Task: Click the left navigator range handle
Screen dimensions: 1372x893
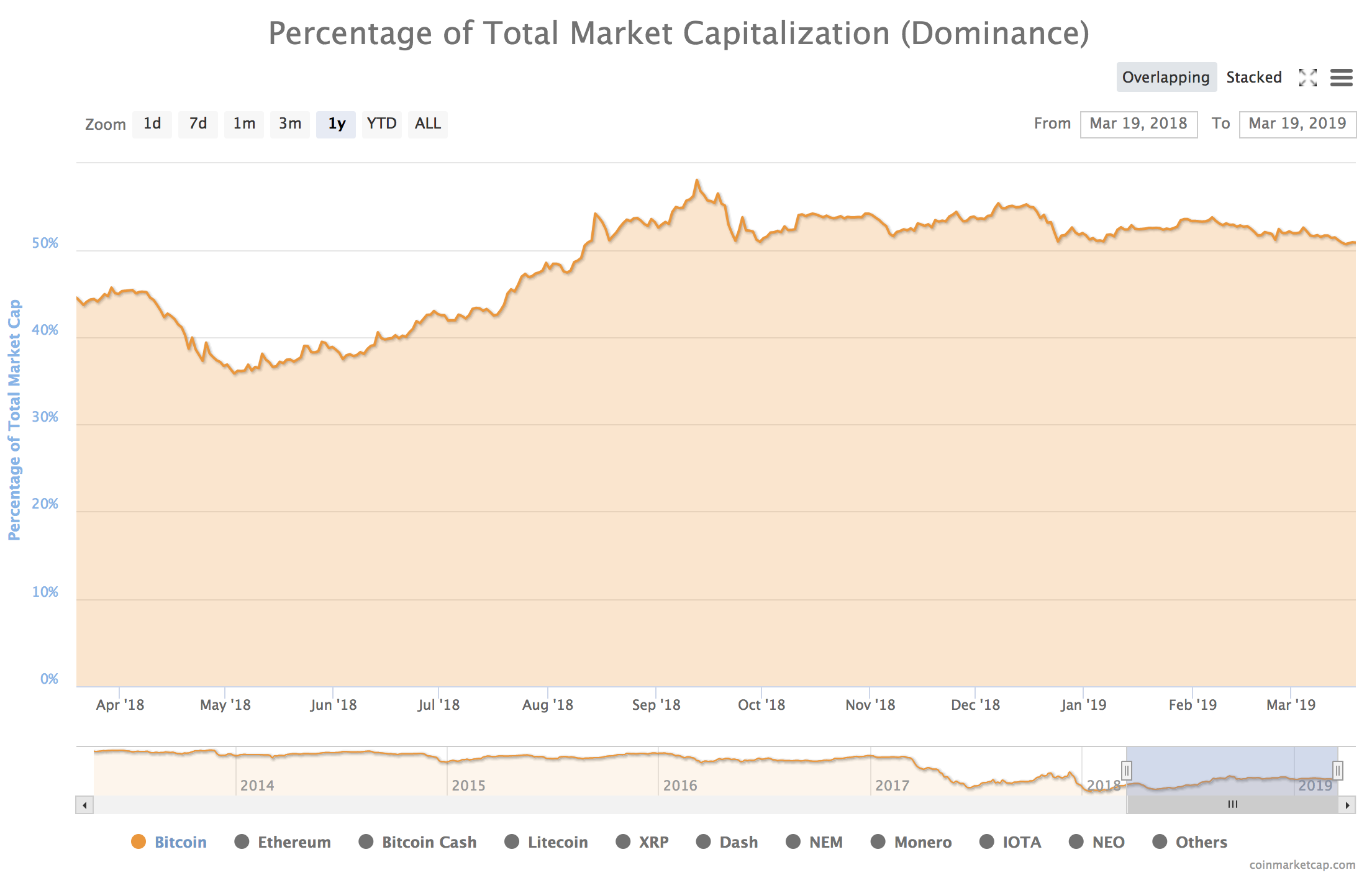Action: coord(1127,771)
